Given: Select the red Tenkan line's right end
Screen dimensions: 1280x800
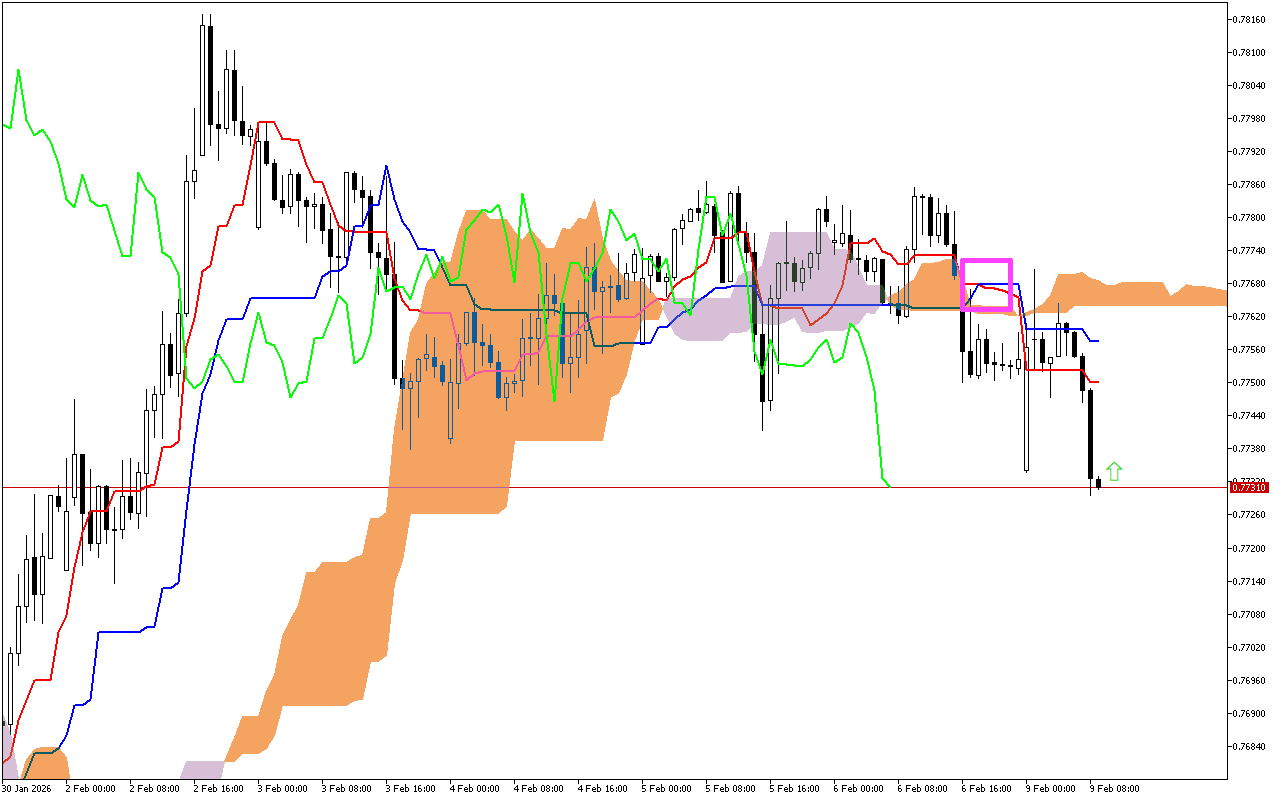Looking at the screenshot, I should (1096, 382).
